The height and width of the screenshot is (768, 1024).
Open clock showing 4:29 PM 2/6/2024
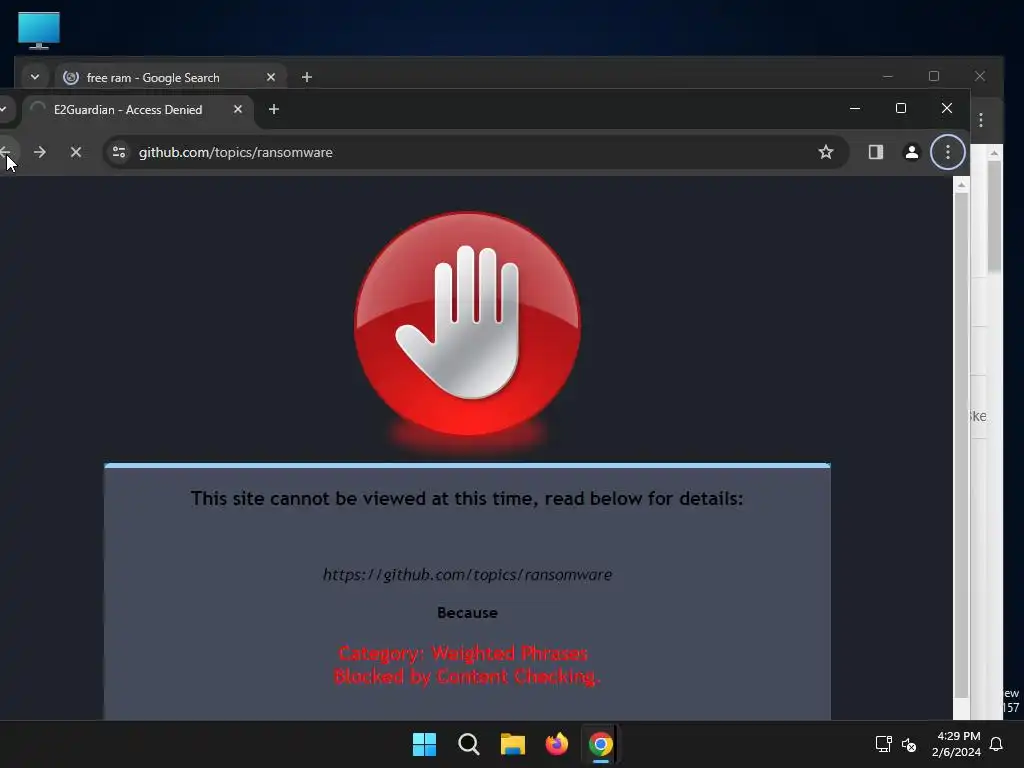[x=957, y=744]
